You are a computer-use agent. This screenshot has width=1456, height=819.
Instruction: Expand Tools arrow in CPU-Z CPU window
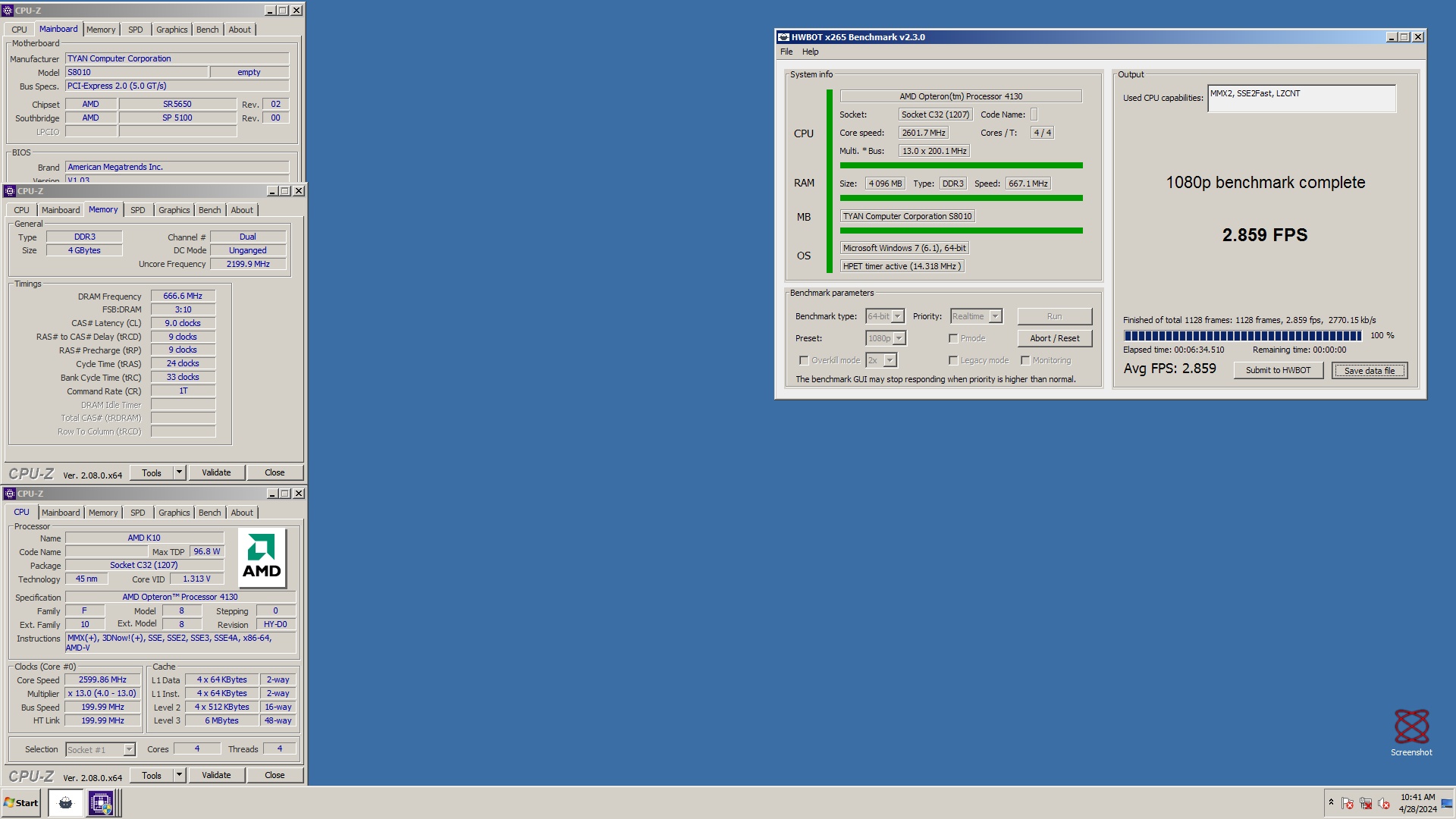[180, 775]
